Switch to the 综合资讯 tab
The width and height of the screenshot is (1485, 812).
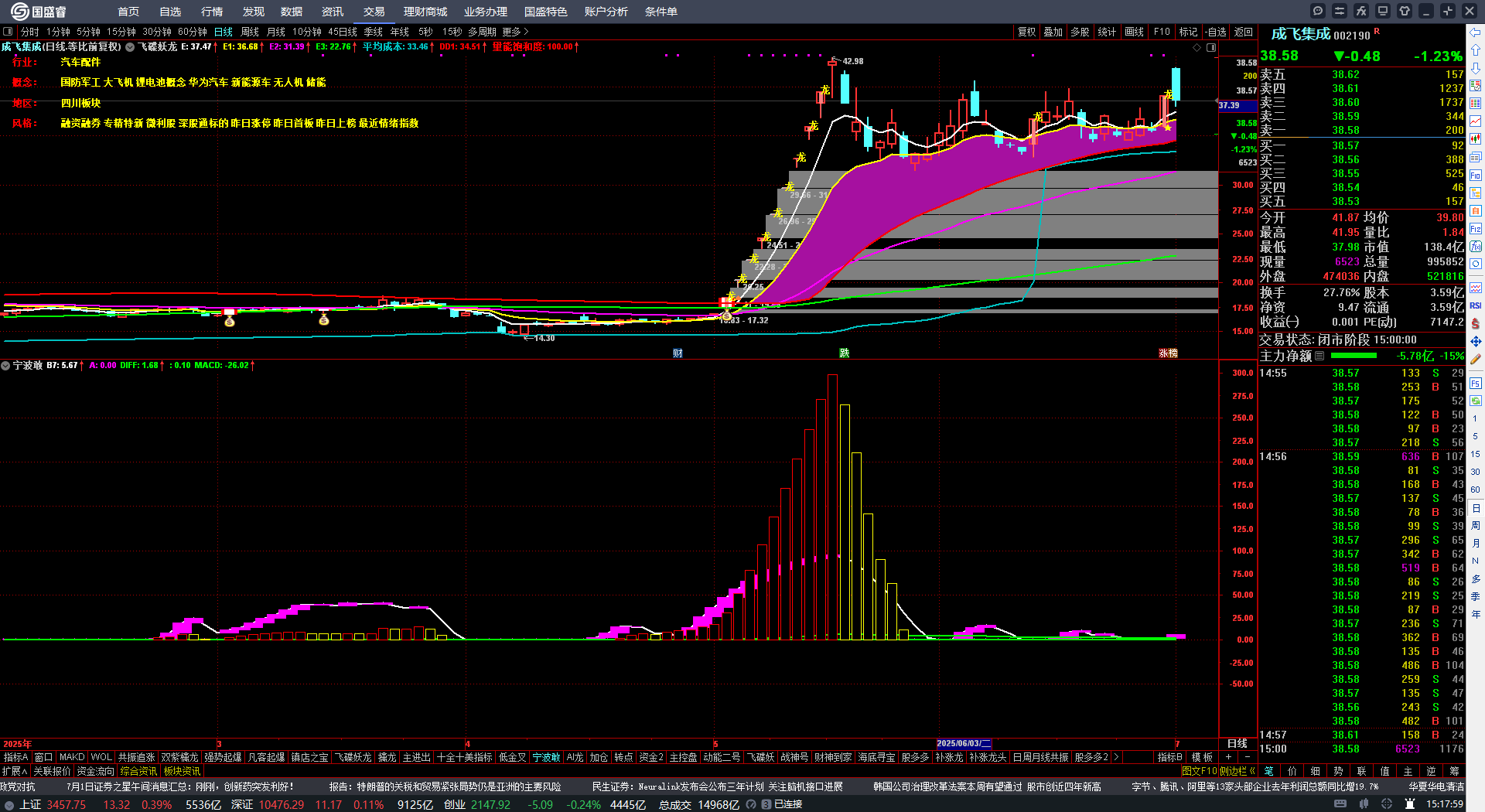click(x=138, y=771)
